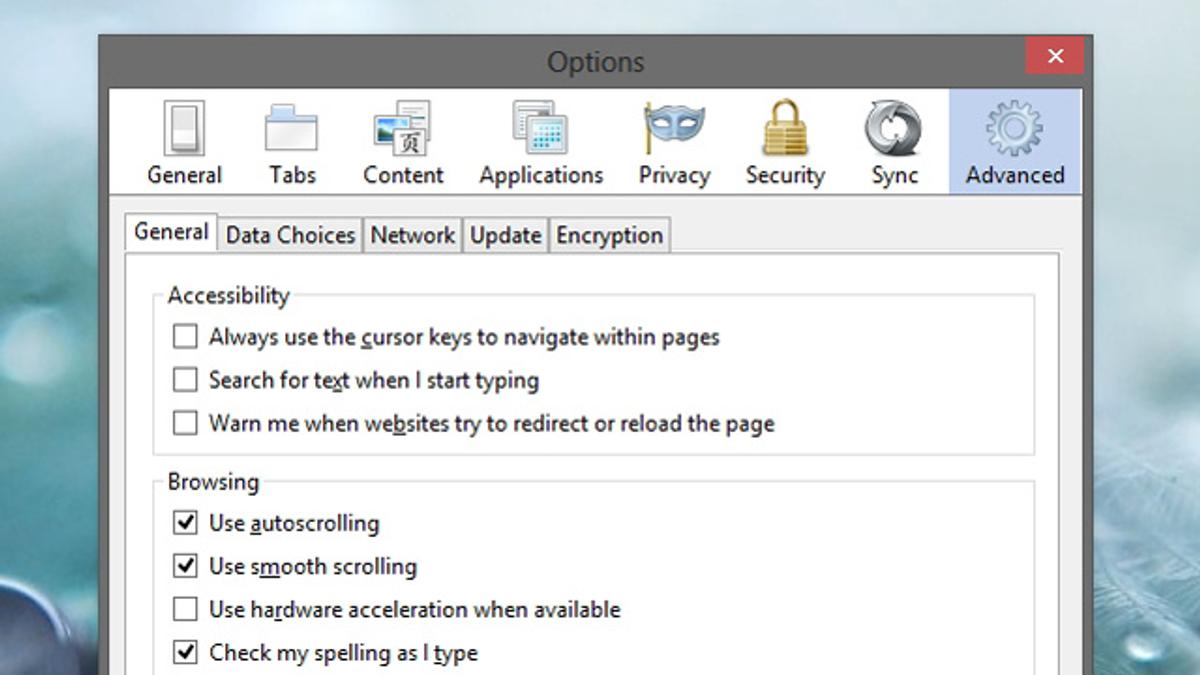1200x675 pixels.
Task: Switch to the General sub-tab
Action: [x=171, y=232]
